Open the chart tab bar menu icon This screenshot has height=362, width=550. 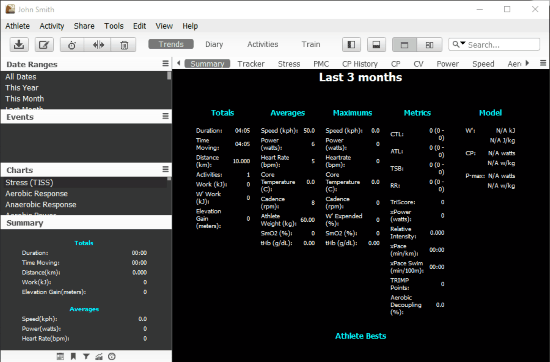543,63
